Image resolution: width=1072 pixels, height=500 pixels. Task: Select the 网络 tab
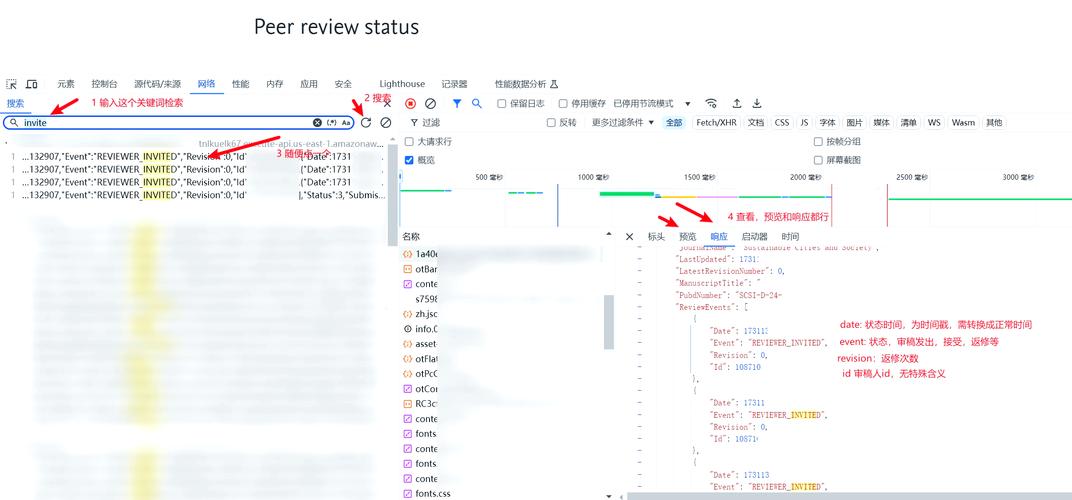point(206,84)
